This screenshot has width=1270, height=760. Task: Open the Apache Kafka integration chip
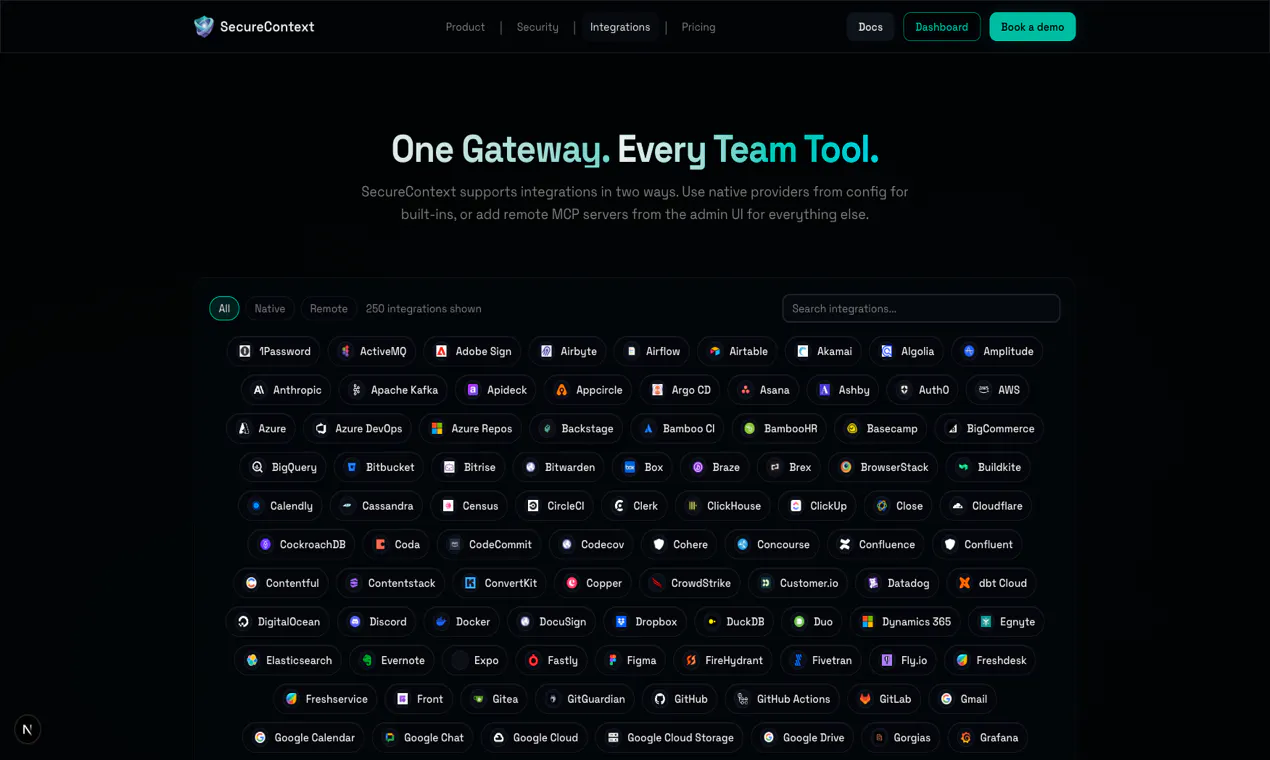point(394,390)
